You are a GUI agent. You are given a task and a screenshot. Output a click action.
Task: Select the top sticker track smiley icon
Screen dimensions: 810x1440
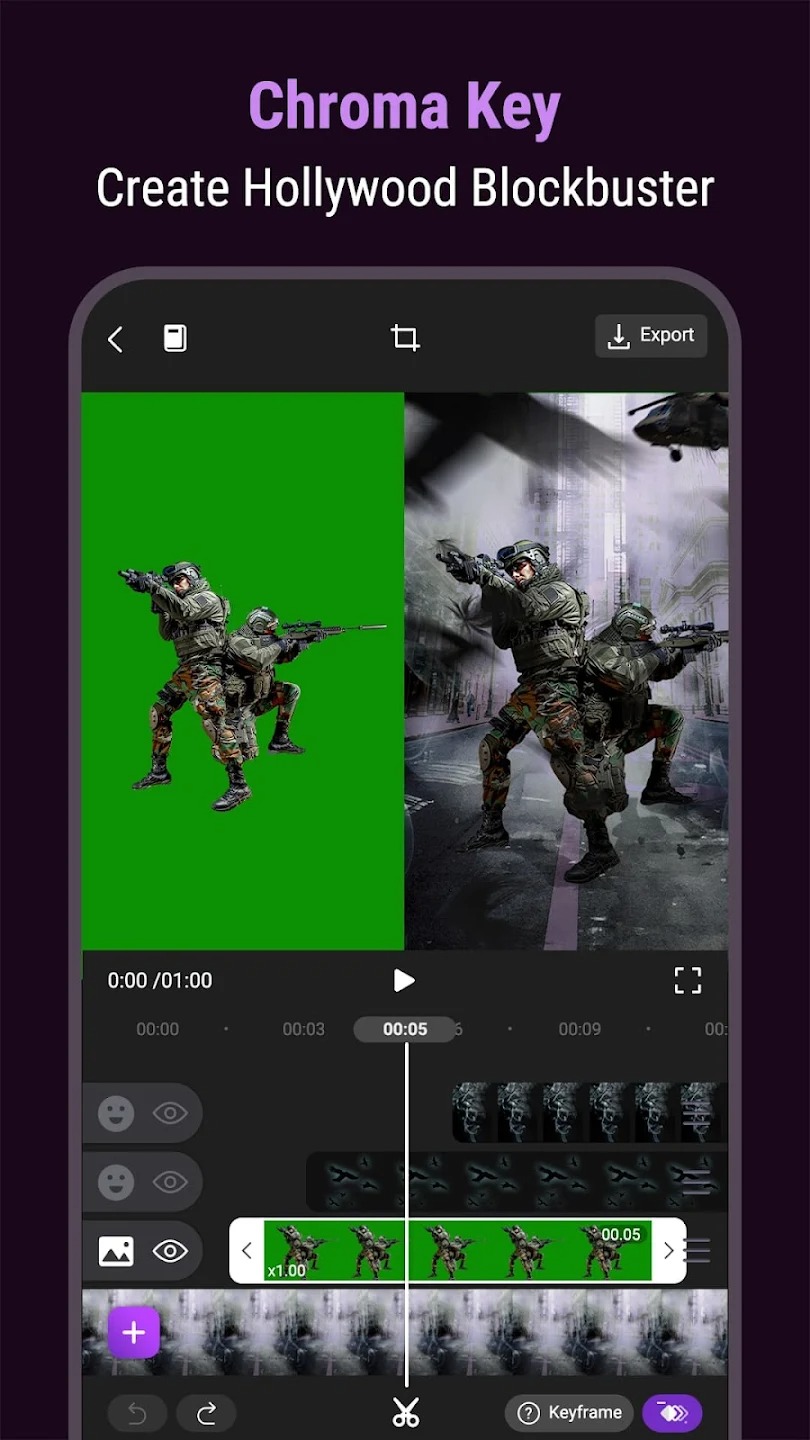tap(116, 1113)
